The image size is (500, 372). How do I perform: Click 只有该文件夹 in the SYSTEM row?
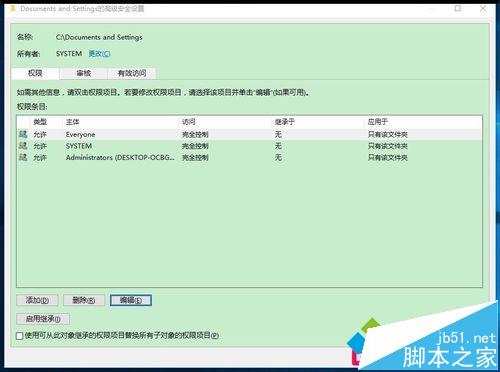click(x=388, y=146)
